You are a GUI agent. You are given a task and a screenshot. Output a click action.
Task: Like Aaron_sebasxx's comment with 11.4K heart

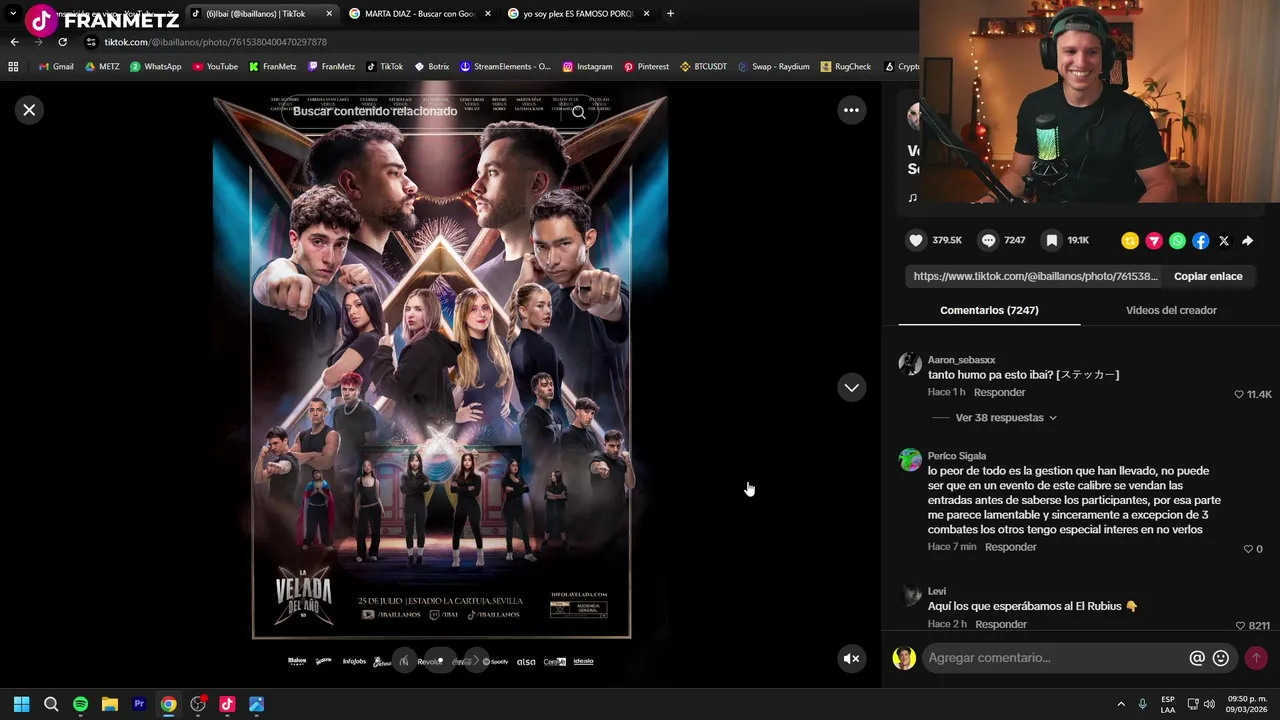(1239, 395)
